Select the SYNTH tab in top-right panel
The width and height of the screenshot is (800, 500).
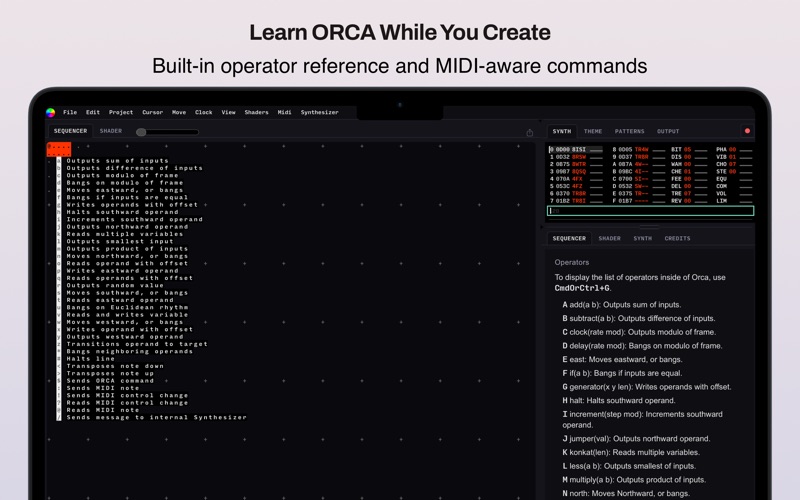[x=562, y=131]
